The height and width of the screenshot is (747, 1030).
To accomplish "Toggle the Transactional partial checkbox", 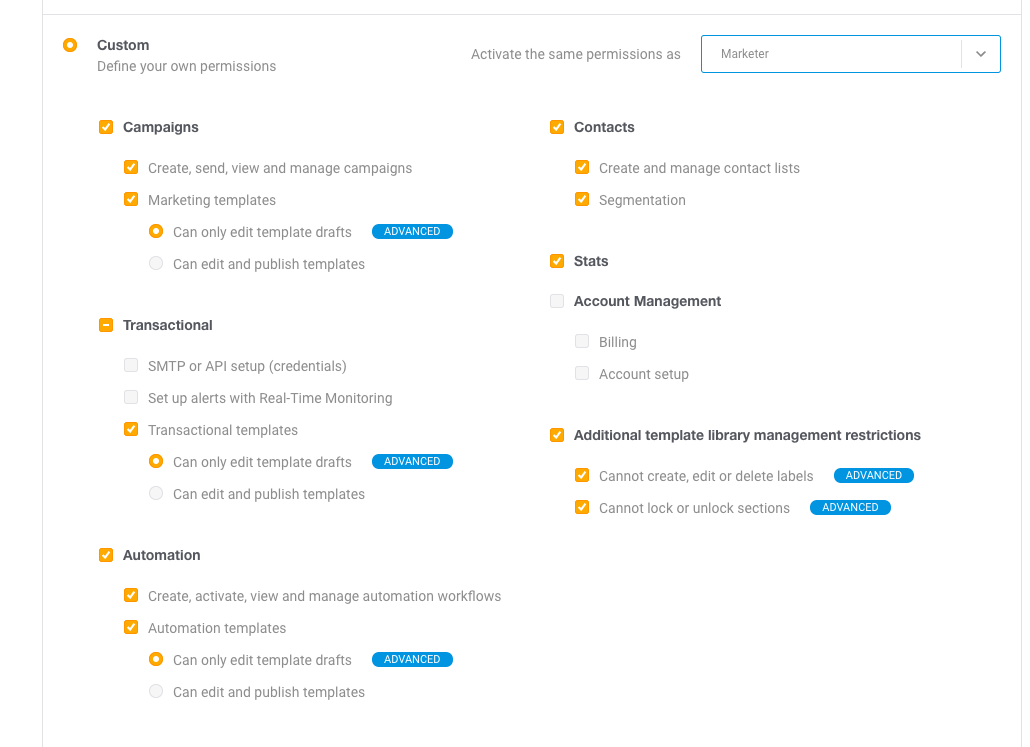I will click(x=106, y=325).
